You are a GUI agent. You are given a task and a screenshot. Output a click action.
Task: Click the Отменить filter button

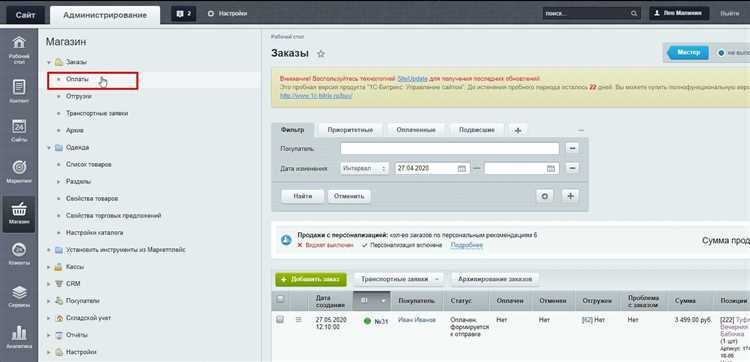coord(349,196)
